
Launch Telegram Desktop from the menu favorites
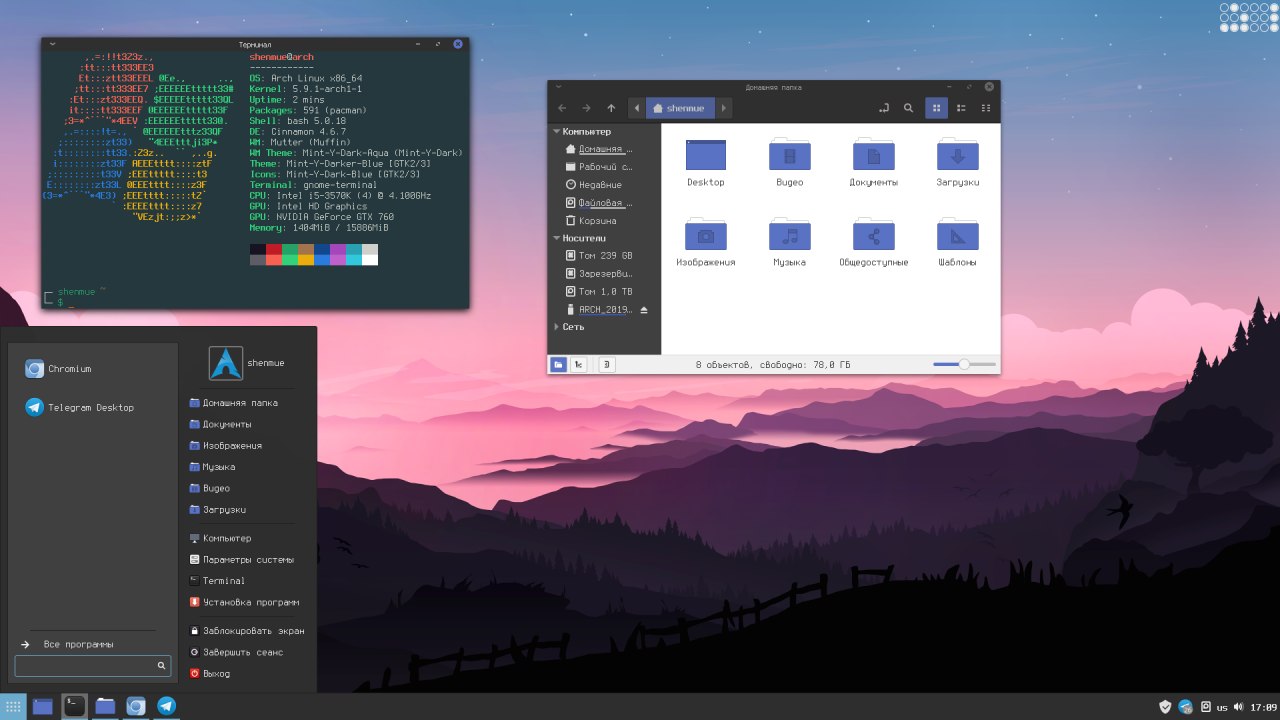79,407
